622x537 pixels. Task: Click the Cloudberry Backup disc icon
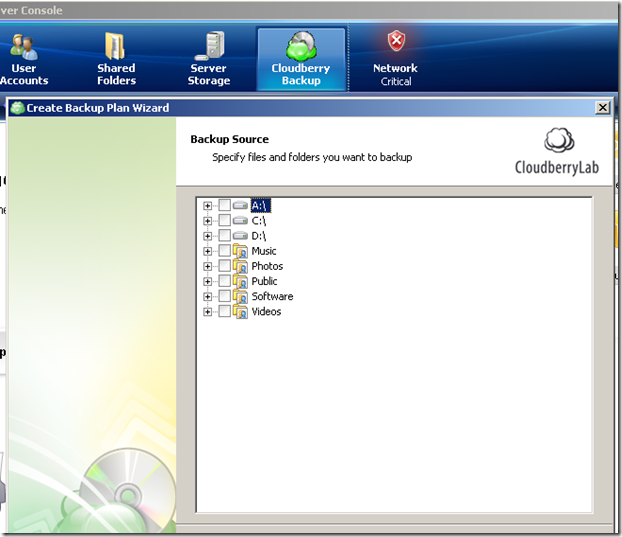(x=301, y=46)
